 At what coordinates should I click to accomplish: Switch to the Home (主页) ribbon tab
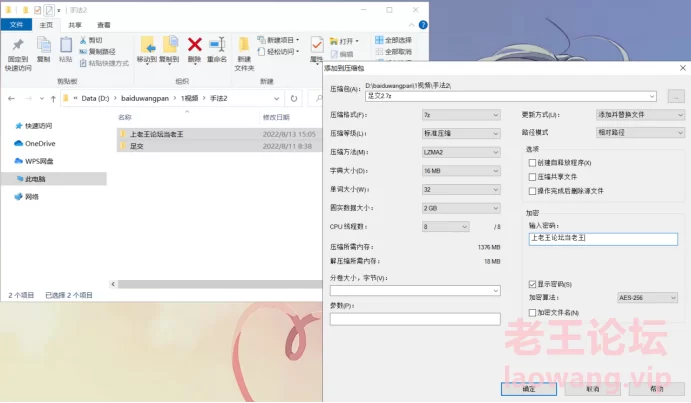point(46,25)
